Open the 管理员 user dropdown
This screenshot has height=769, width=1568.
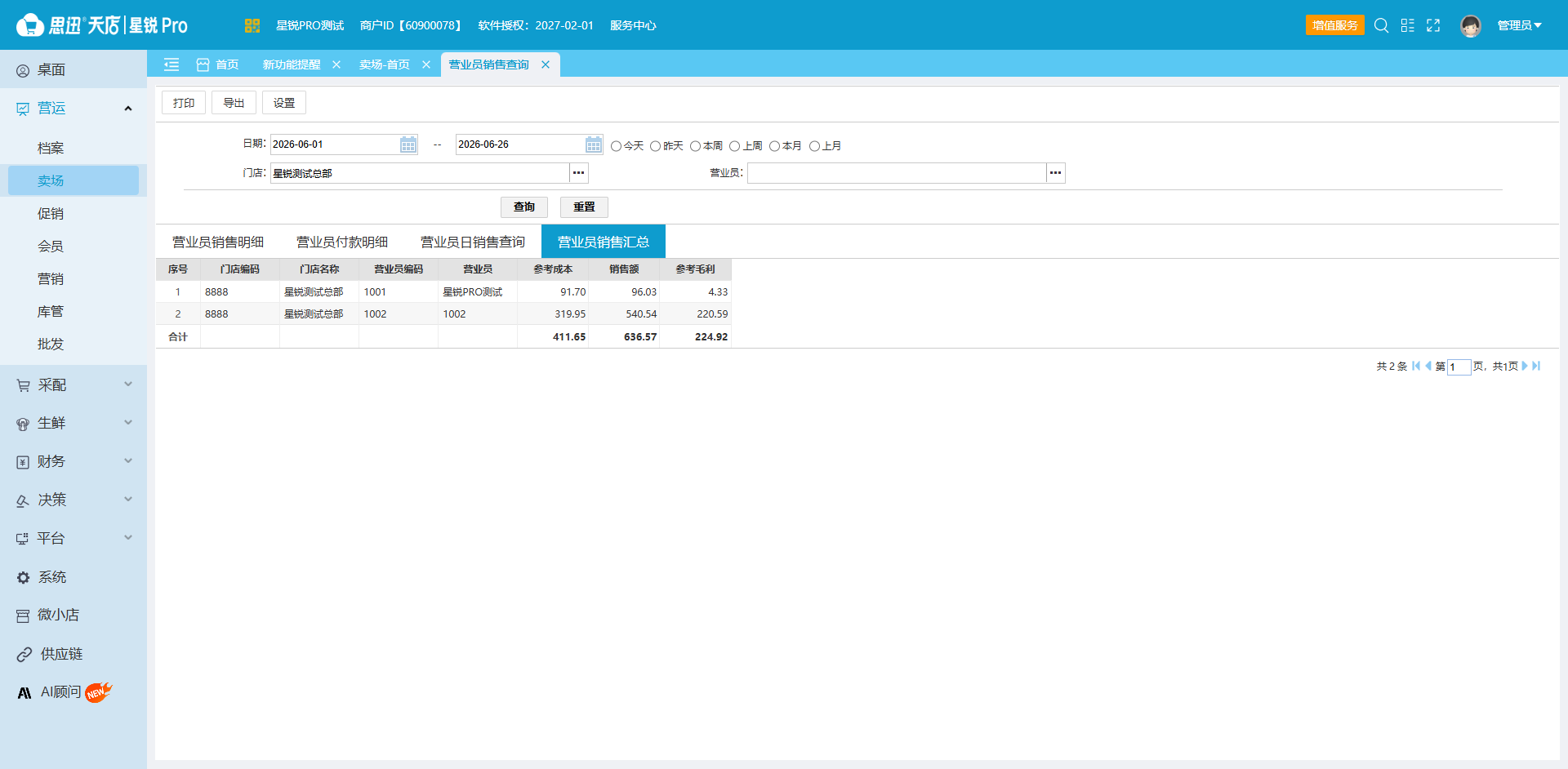(1519, 25)
